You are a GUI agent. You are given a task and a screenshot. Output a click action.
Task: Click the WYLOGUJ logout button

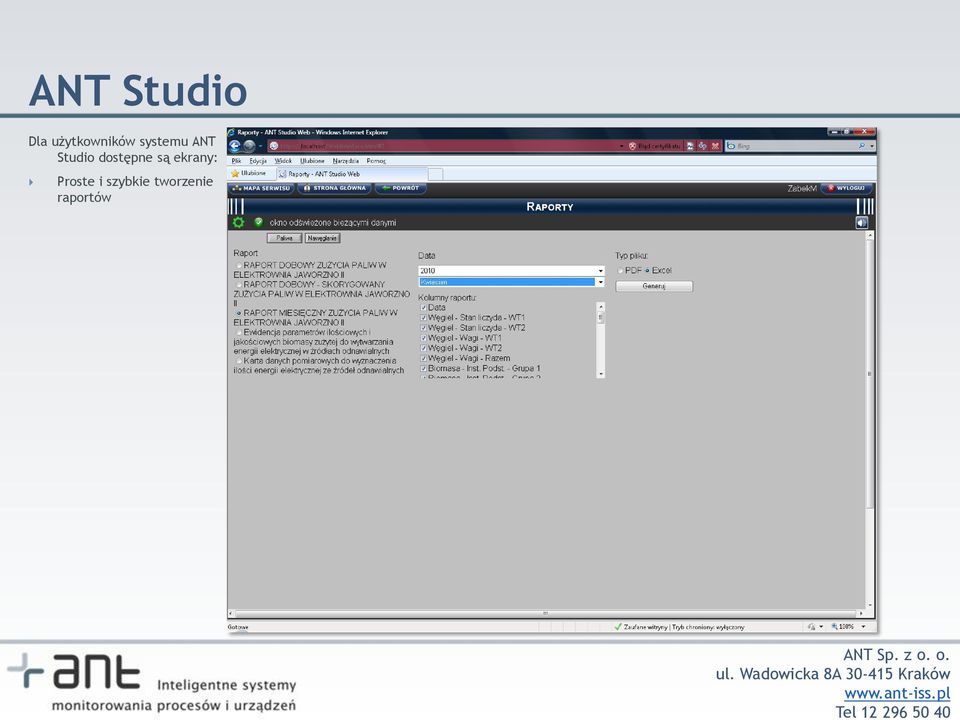point(847,189)
